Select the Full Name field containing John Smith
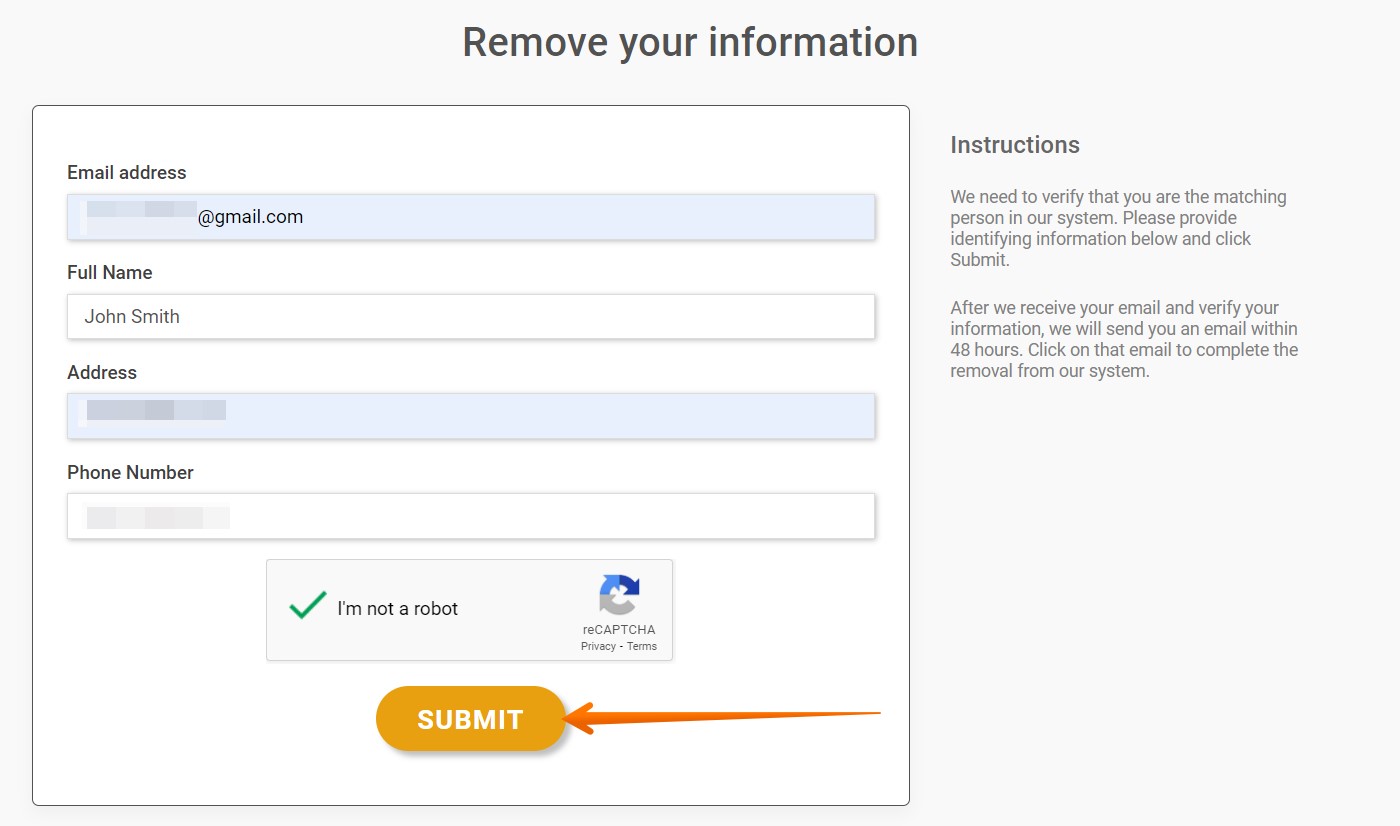This screenshot has height=826, width=1400. (470, 316)
